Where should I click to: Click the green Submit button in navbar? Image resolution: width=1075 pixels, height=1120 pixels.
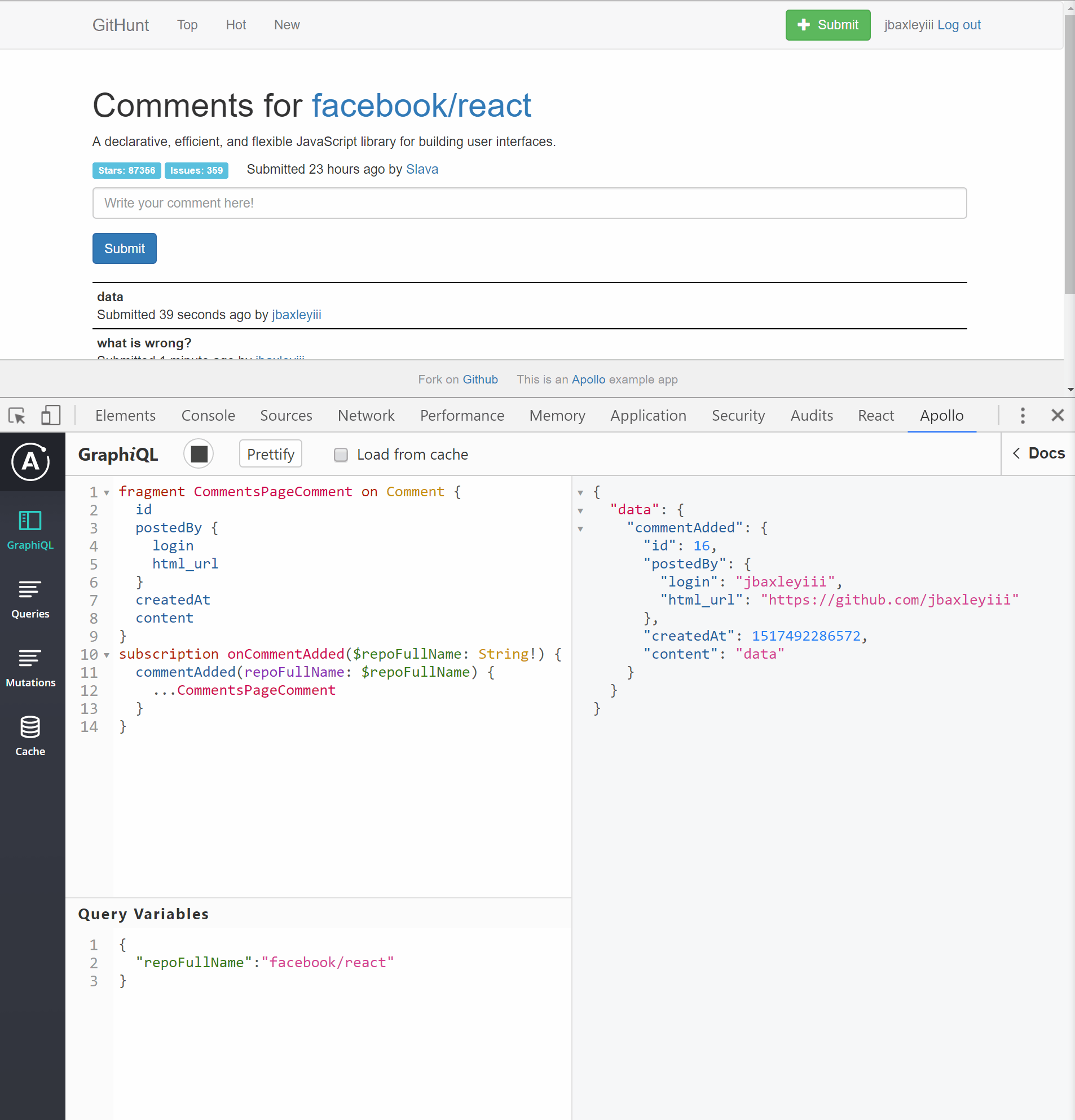tap(827, 25)
